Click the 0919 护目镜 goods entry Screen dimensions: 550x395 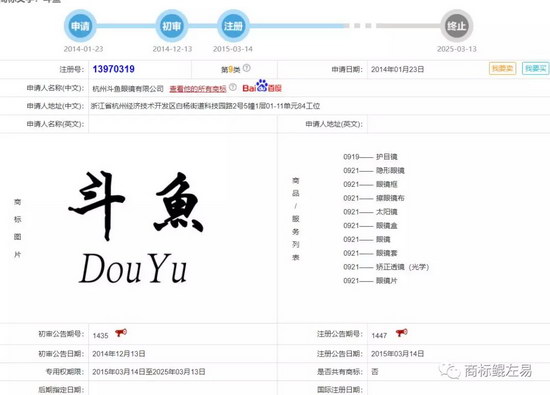coord(370,157)
